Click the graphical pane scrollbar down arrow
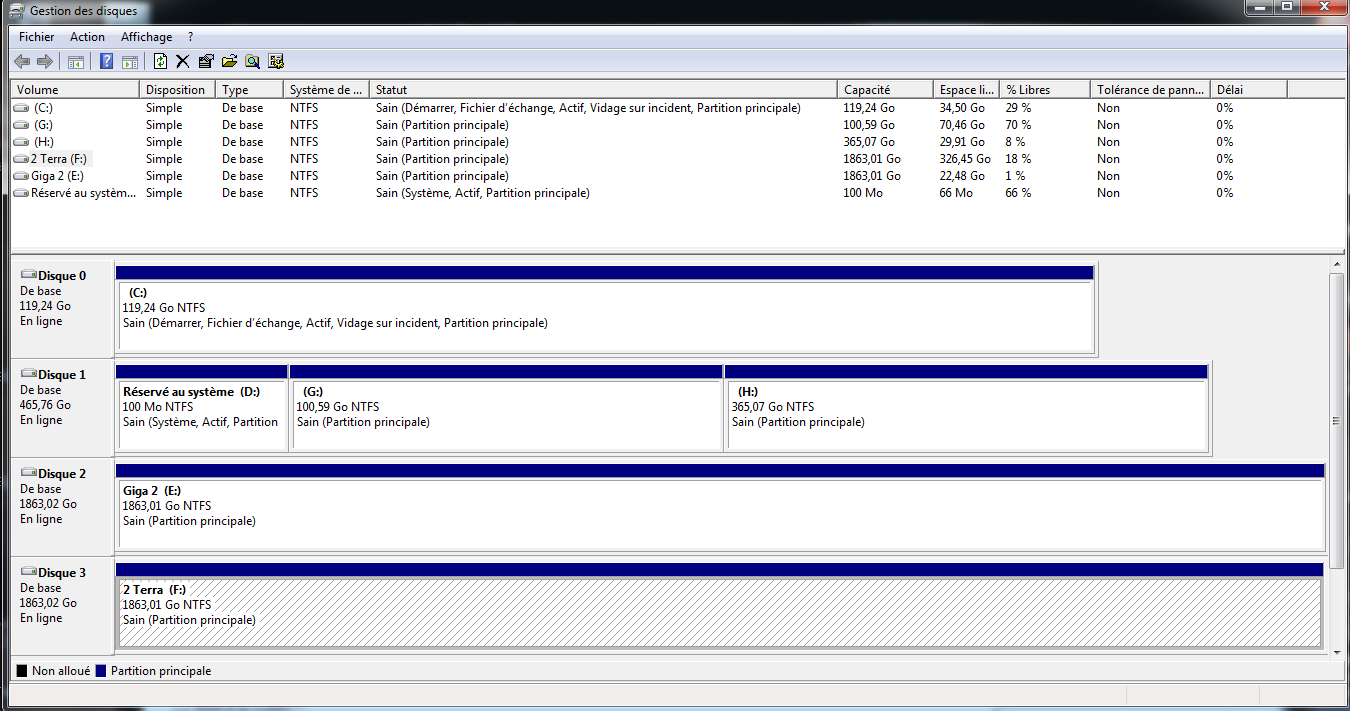Screen dimensions: 1350x711 [1337, 651]
